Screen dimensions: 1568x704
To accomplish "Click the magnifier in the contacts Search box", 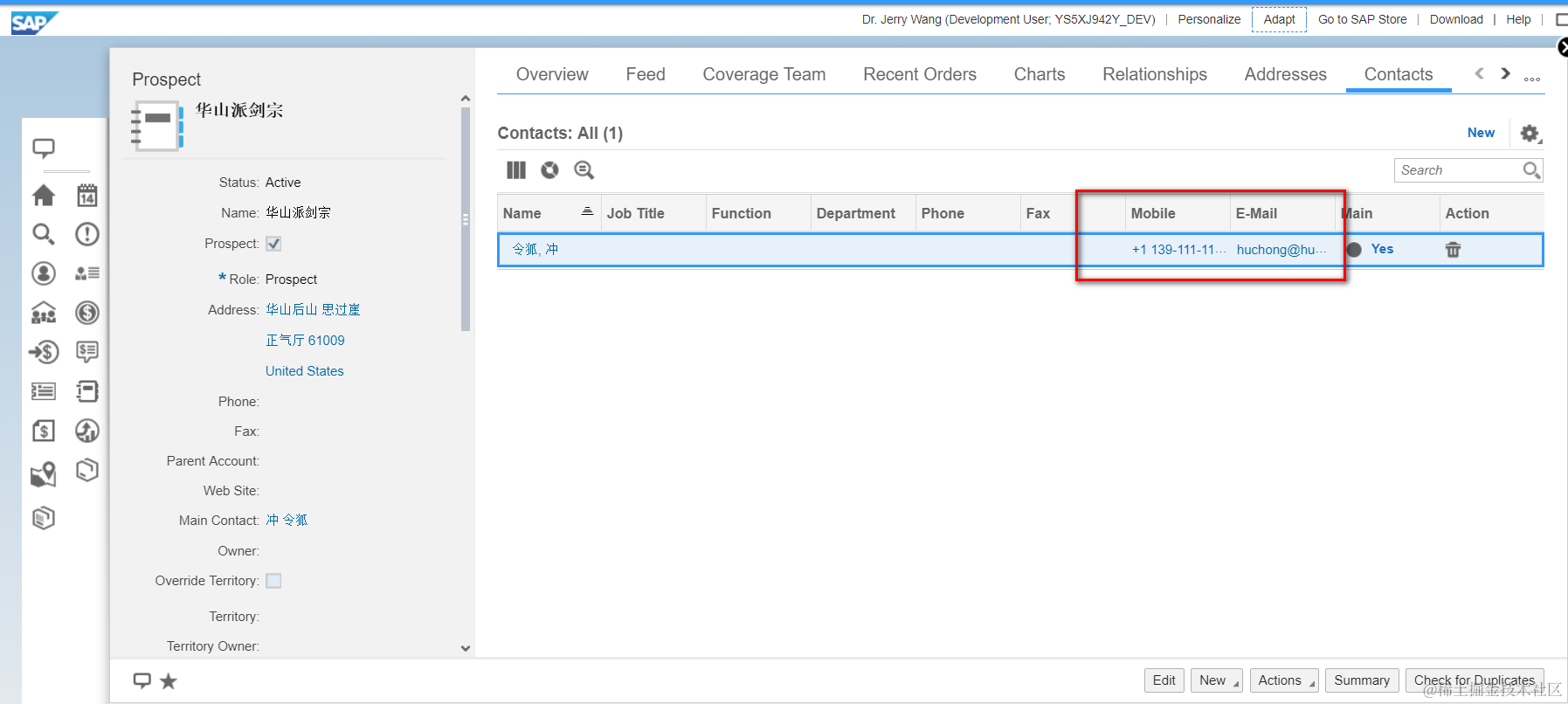I will click(1531, 170).
